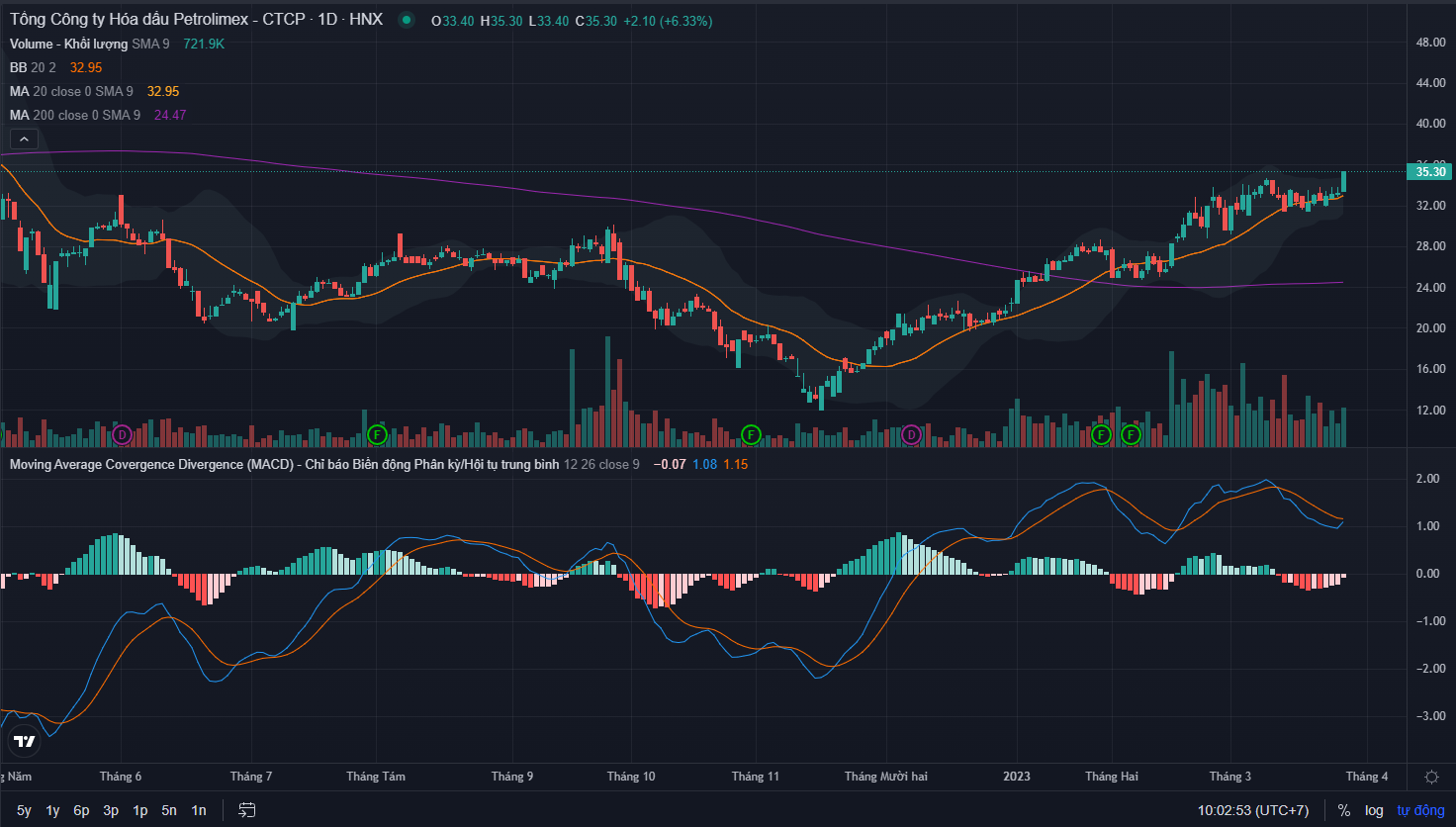The width and height of the screenshot is (1456, 827).
Task: Click the purple D marker near Tháng Mười hai
Action: click(x=912, y=434)
